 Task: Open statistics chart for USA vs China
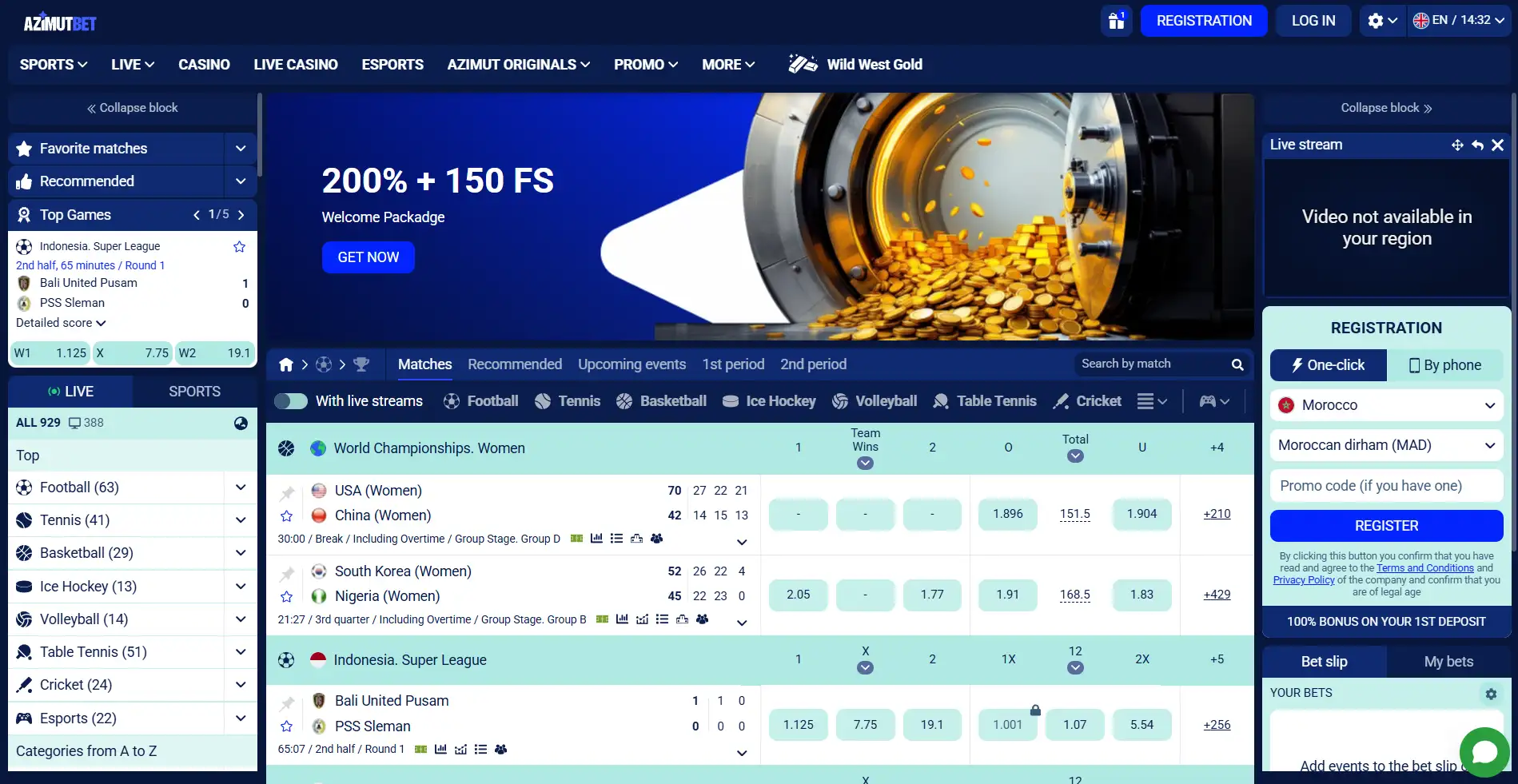596,539
